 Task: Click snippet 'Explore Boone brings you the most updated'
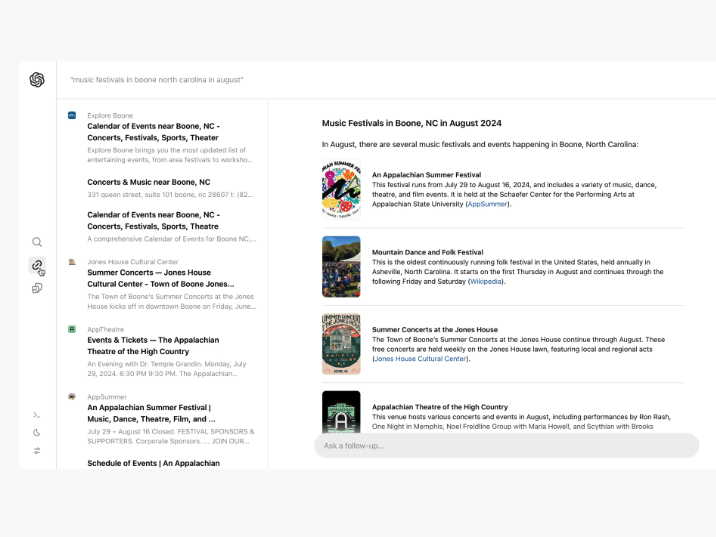coord(170,155)
